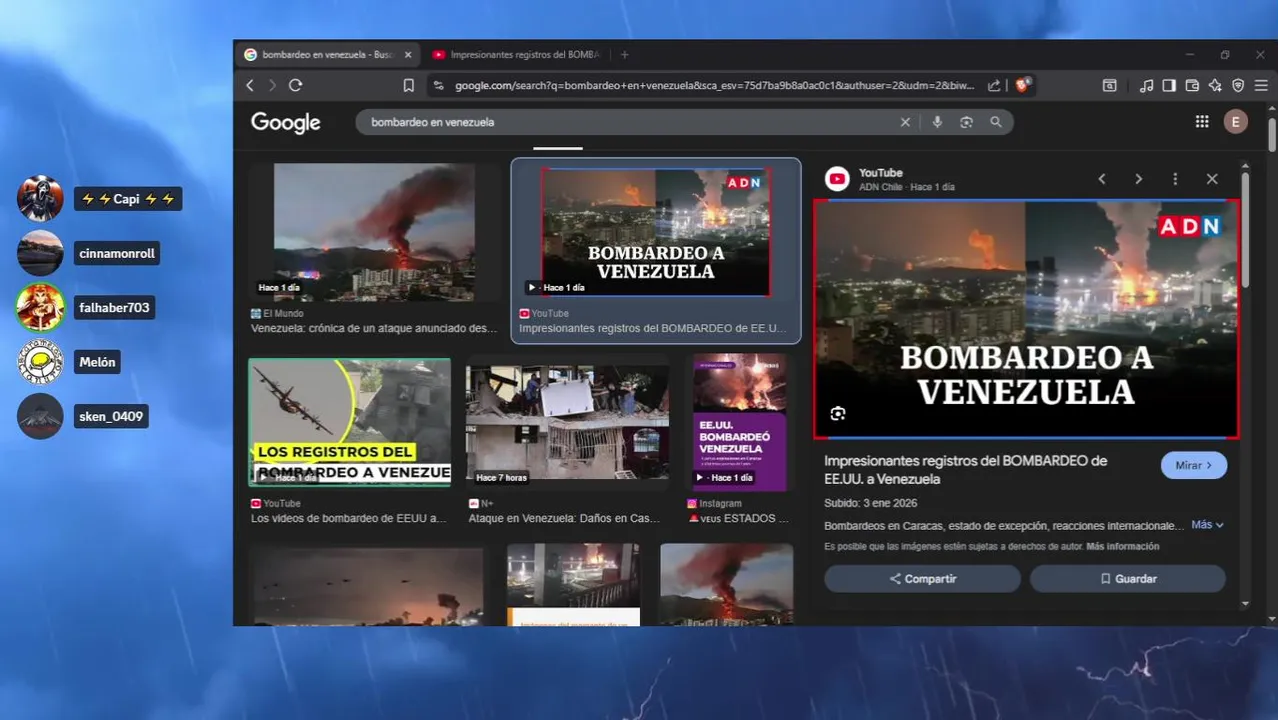This screenshot has width=1278, height=720.
Task: Toggle the browser sidebar panel icon
Action: click(1169, 86)
